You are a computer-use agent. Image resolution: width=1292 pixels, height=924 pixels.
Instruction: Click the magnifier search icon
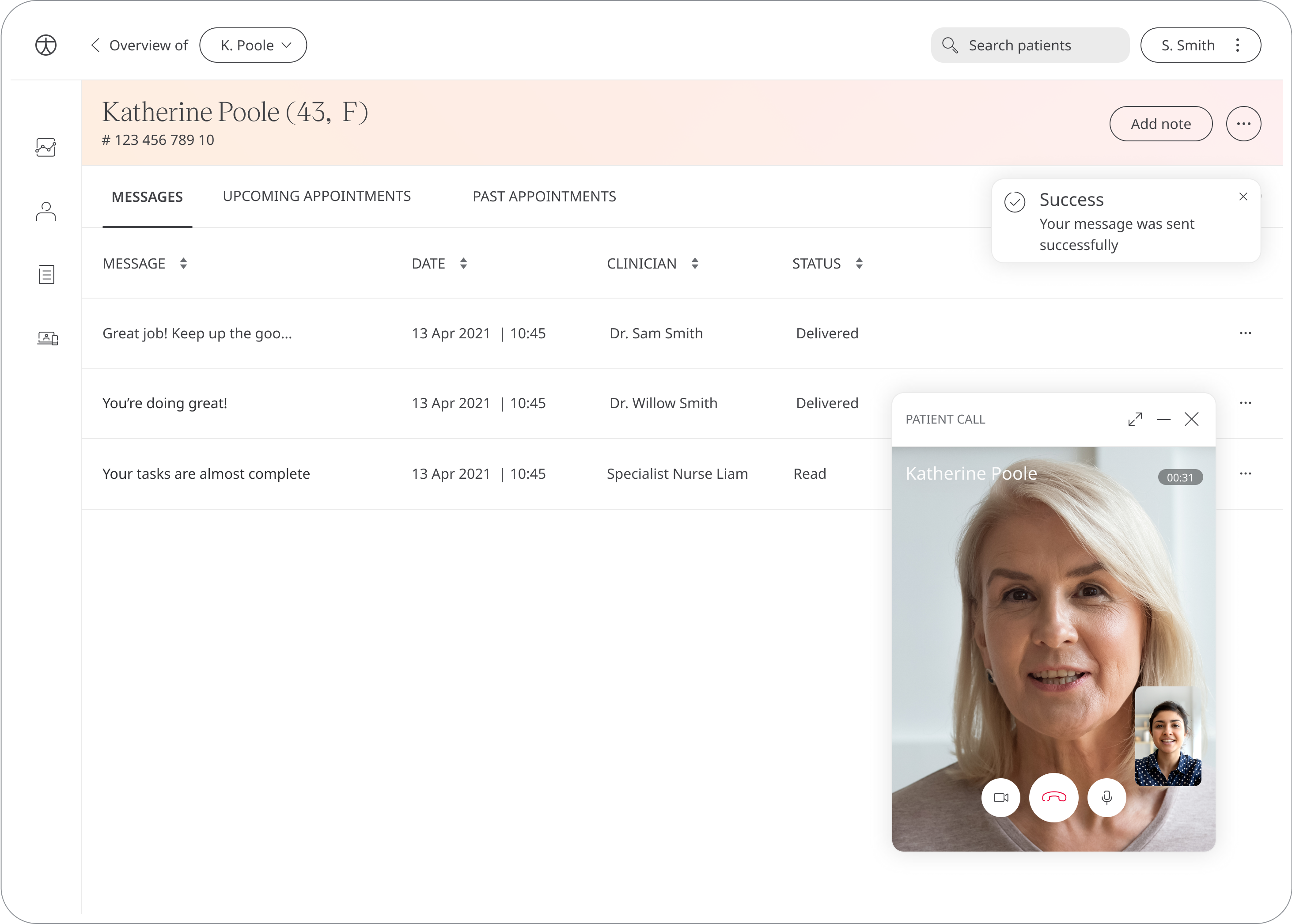pos(950,45)
